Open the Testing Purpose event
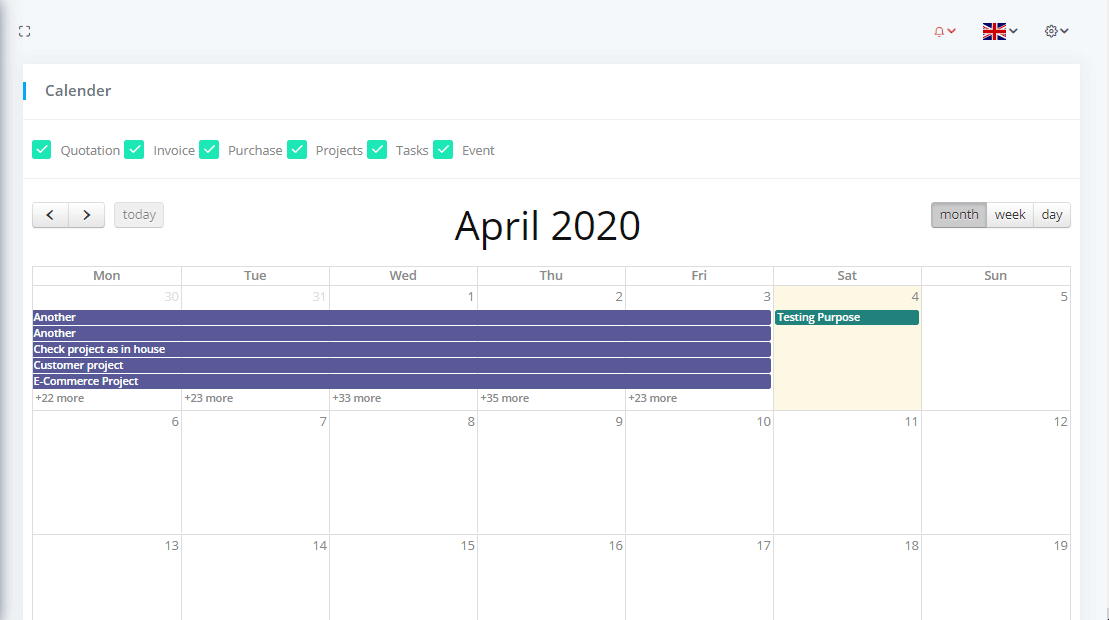The height and width of the screenshot is (620, 1109). pos(846,318)
